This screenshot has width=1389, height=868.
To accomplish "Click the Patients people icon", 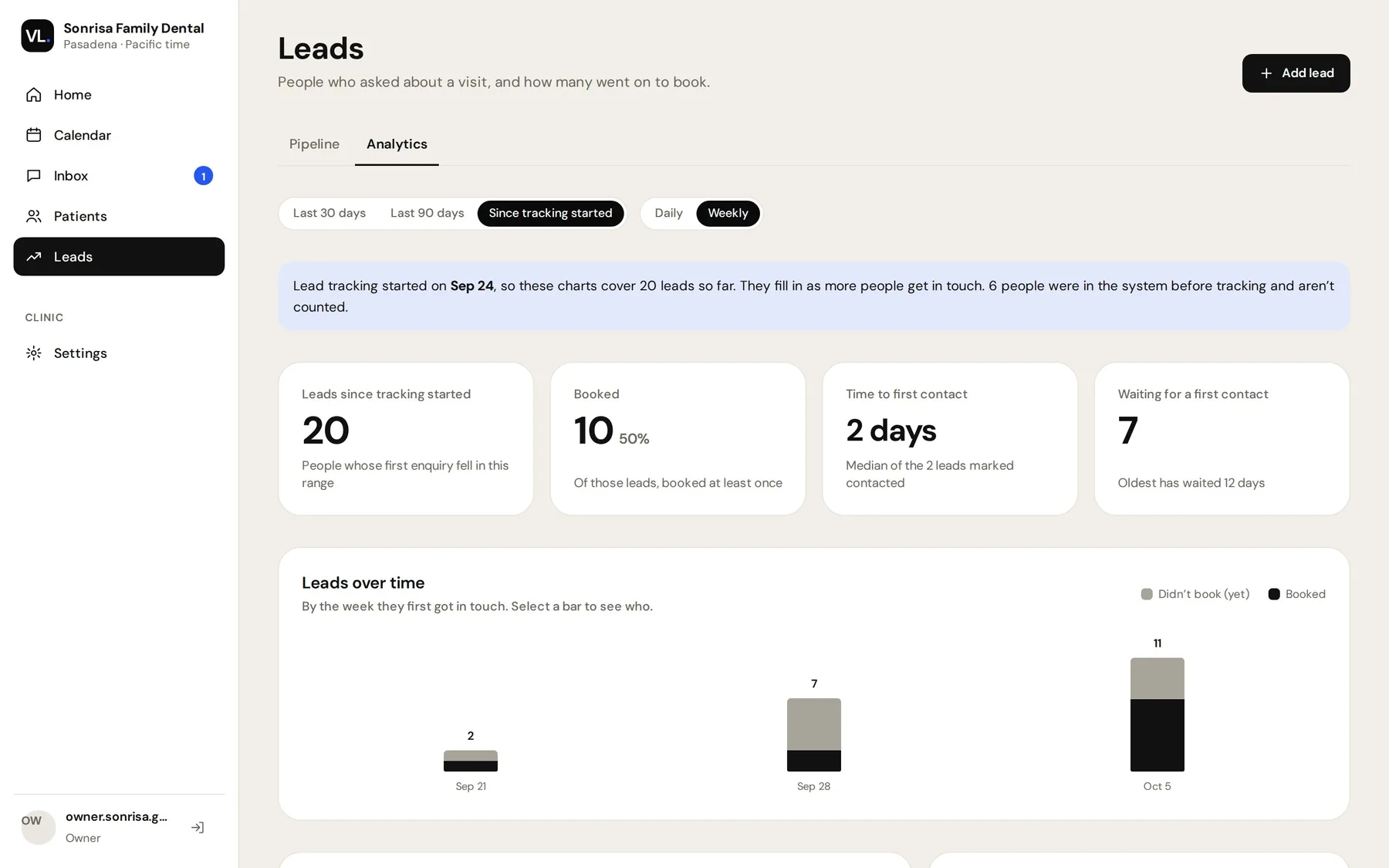I will pos(33,216).
